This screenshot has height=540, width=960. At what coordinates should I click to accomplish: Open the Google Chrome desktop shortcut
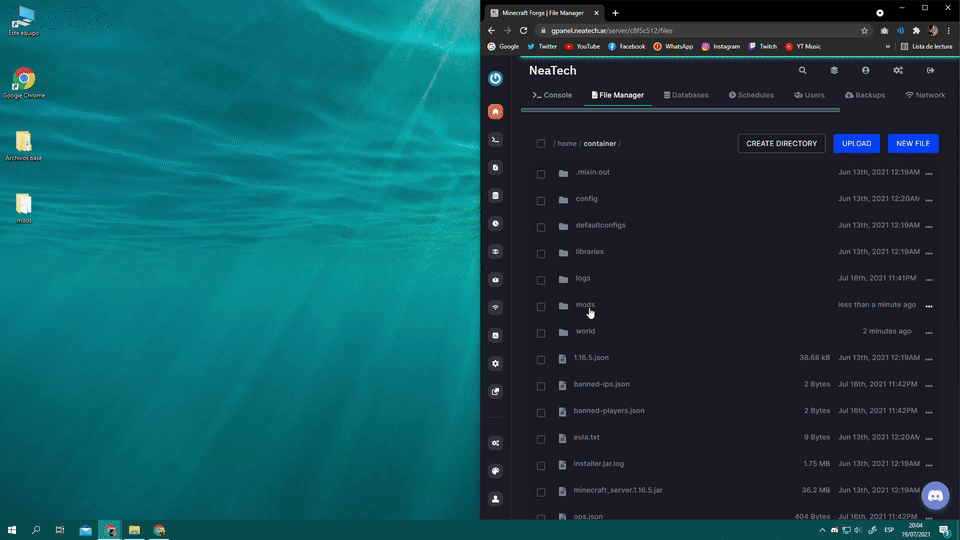[24, 83]
